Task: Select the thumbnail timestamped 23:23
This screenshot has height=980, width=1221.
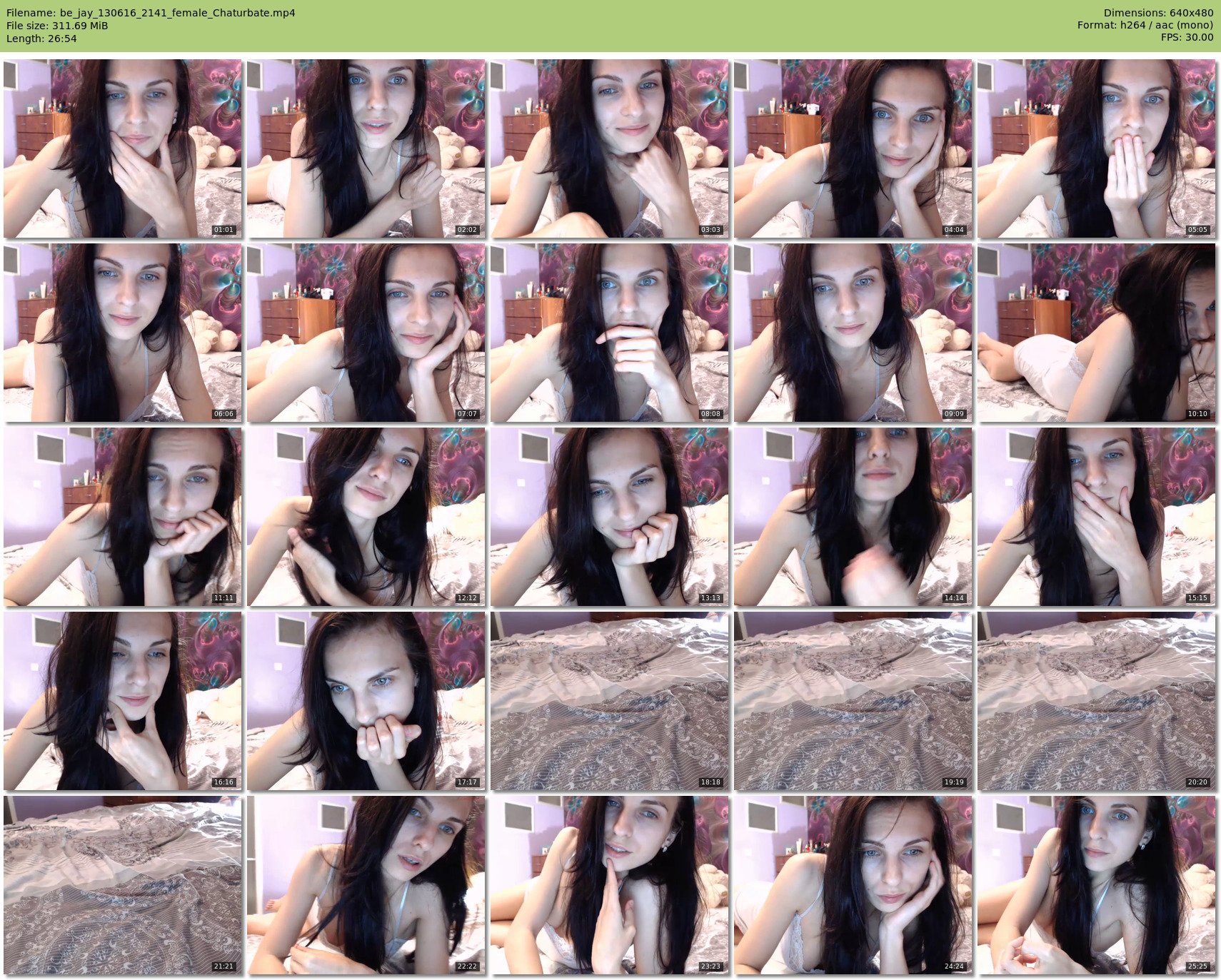Action: coord(609,885)
